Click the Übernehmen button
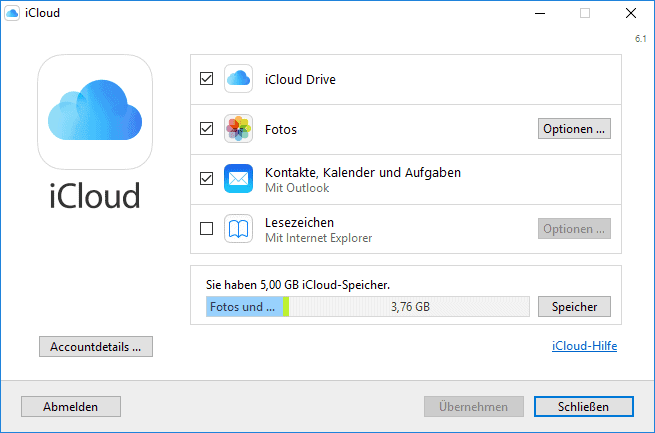Image resolution: width=655 pixels, height=433 pixels. (x=474, y=407)
